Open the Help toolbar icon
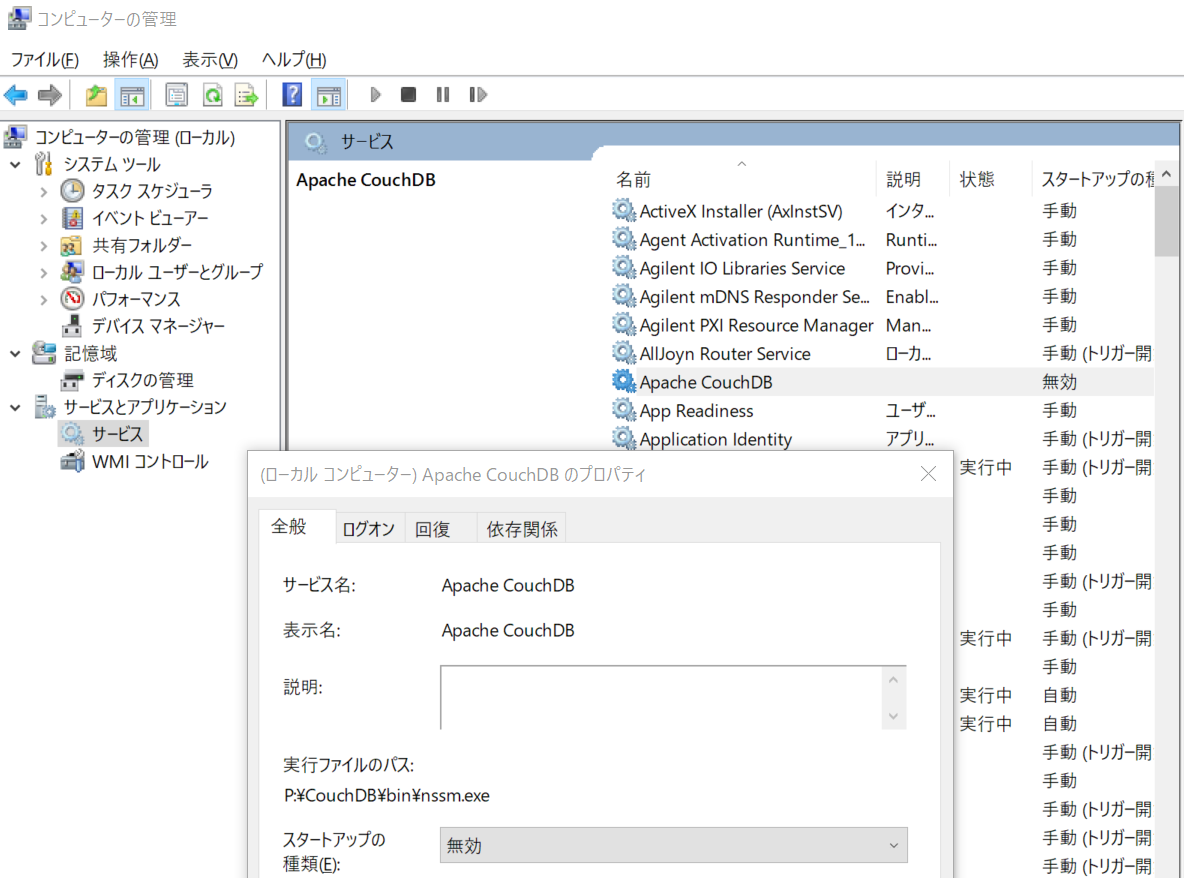 click(x=291, y=95)
